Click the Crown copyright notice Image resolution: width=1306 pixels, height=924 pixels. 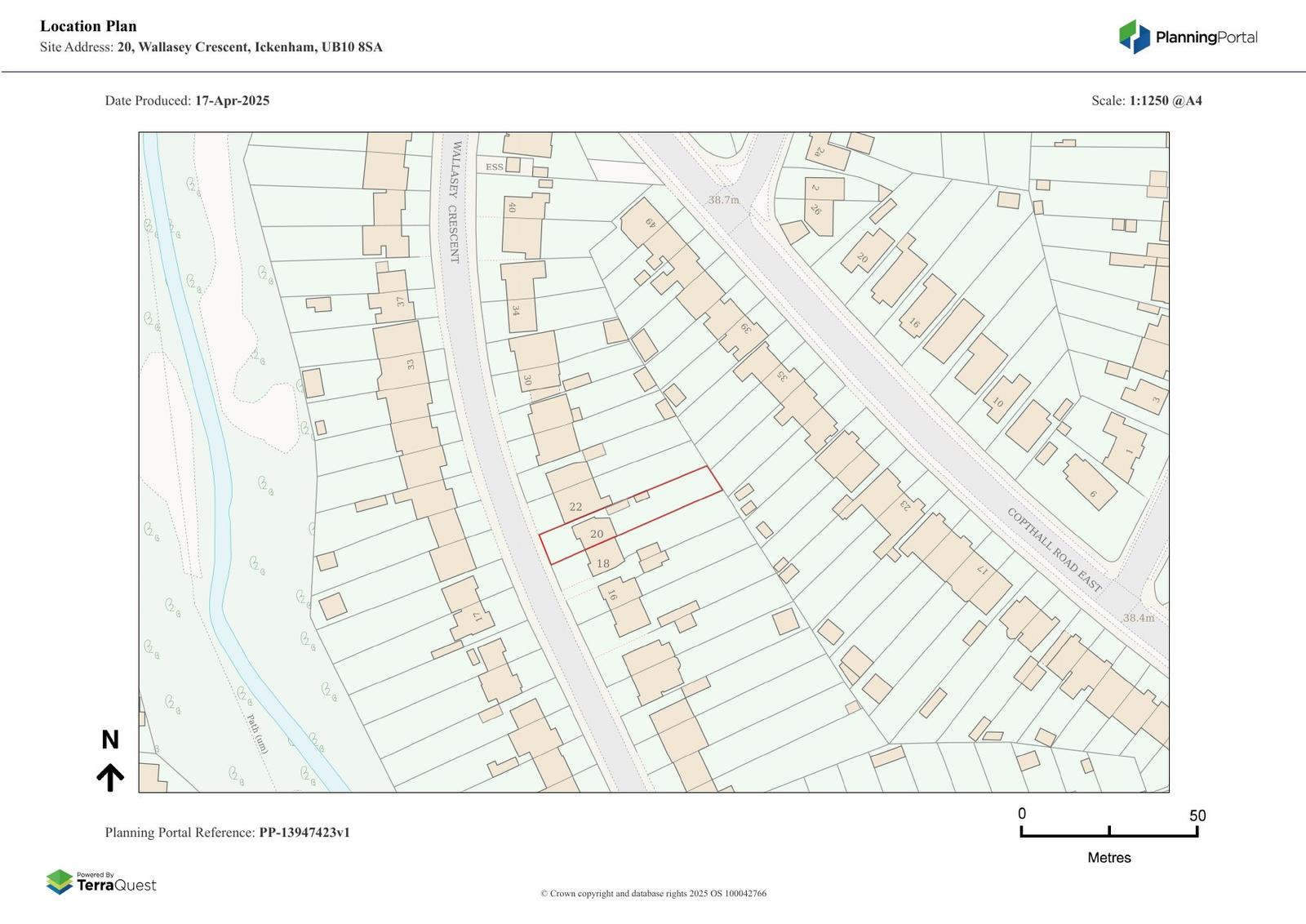tap(653, 894)
